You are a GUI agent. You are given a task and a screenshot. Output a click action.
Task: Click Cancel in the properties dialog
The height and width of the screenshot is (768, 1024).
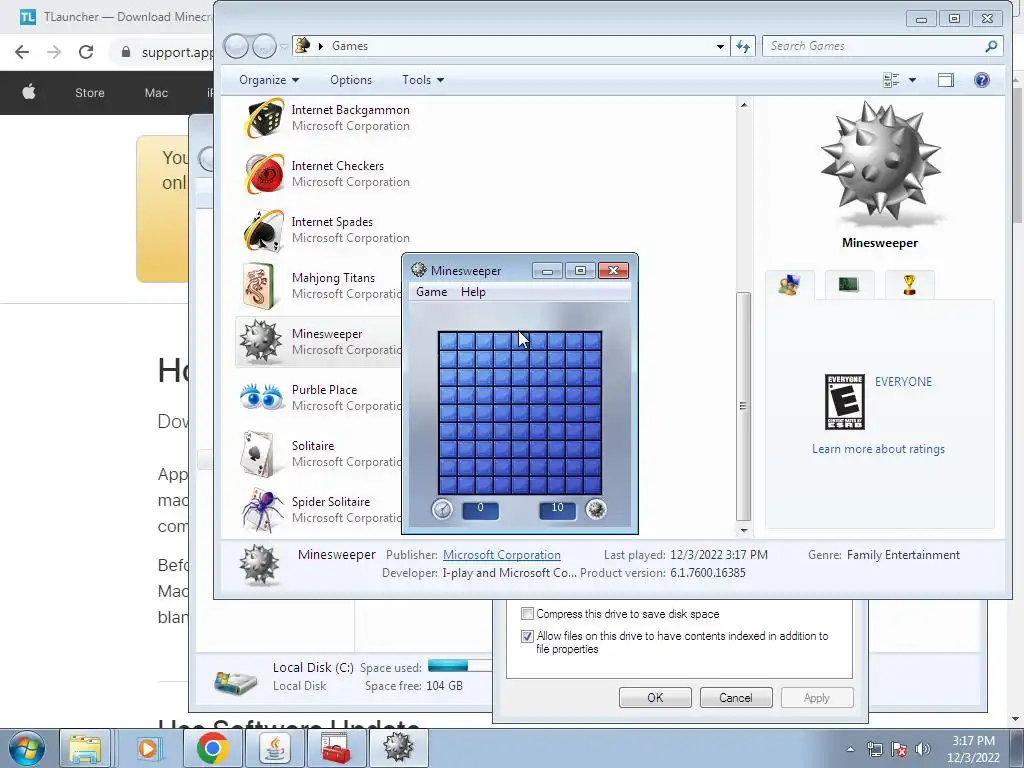point(736,697)
